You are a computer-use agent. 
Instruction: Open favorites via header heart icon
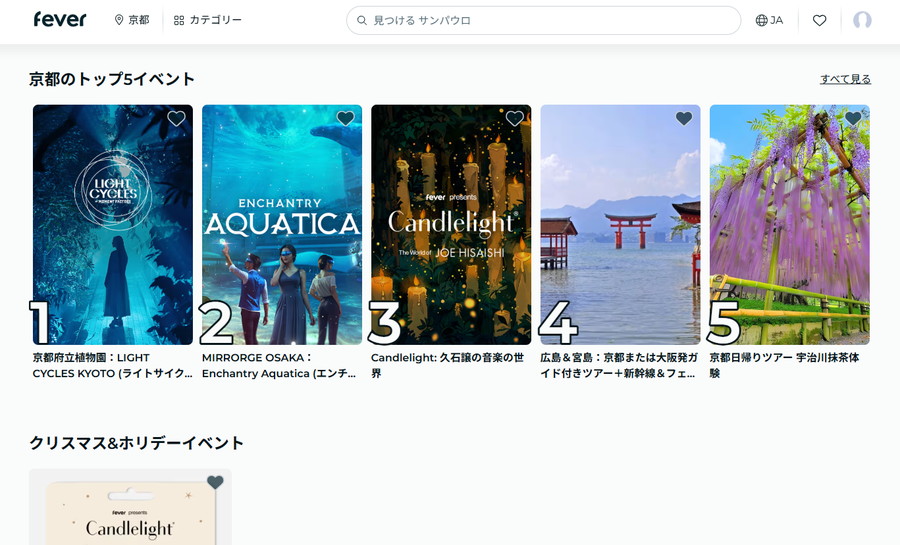[x=819, y=20]
